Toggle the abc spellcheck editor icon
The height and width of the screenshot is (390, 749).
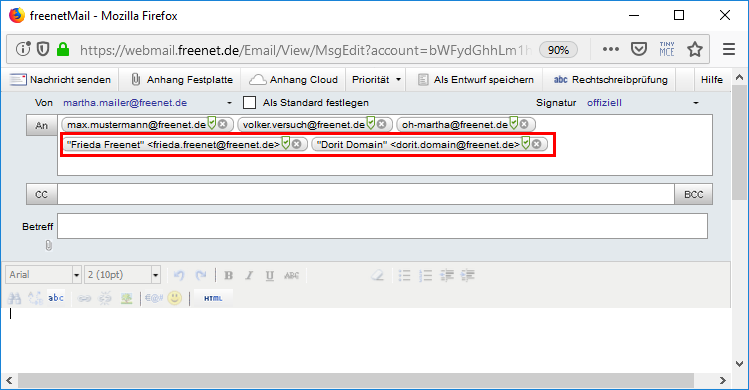(56, 298)
